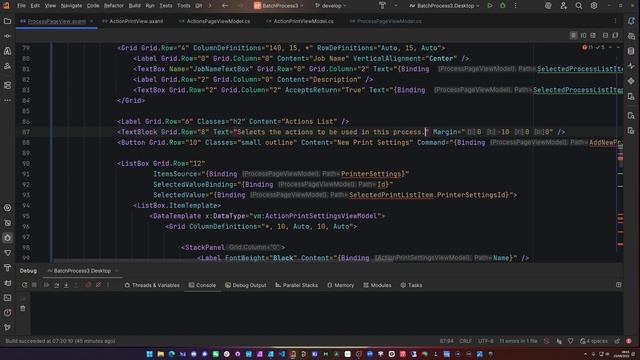The height and width of the screenshot is (360, 640).
Task: Open the BatchProcess3 solution dropdown
Action: pyautogui.click(x=280, y=6)
